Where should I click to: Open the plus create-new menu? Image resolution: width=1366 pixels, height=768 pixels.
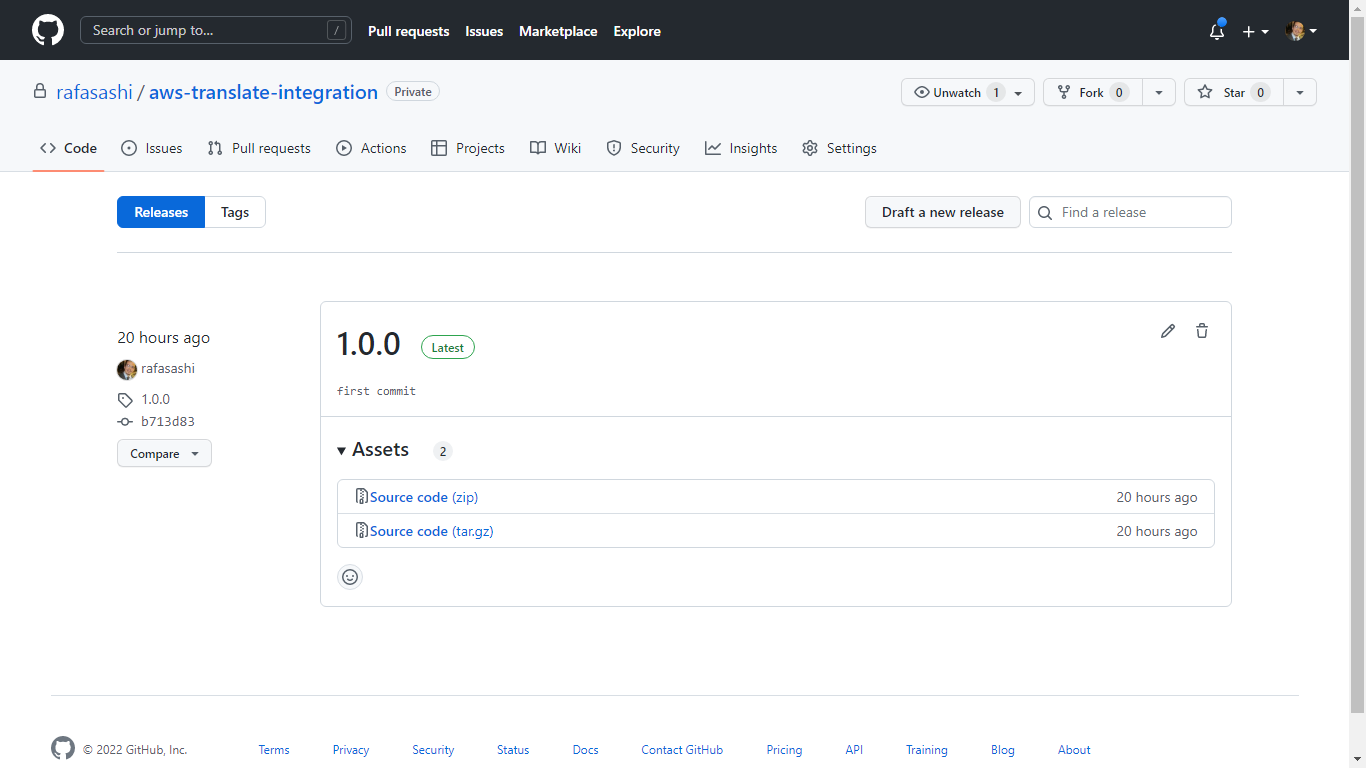(x=1255, y=31)
